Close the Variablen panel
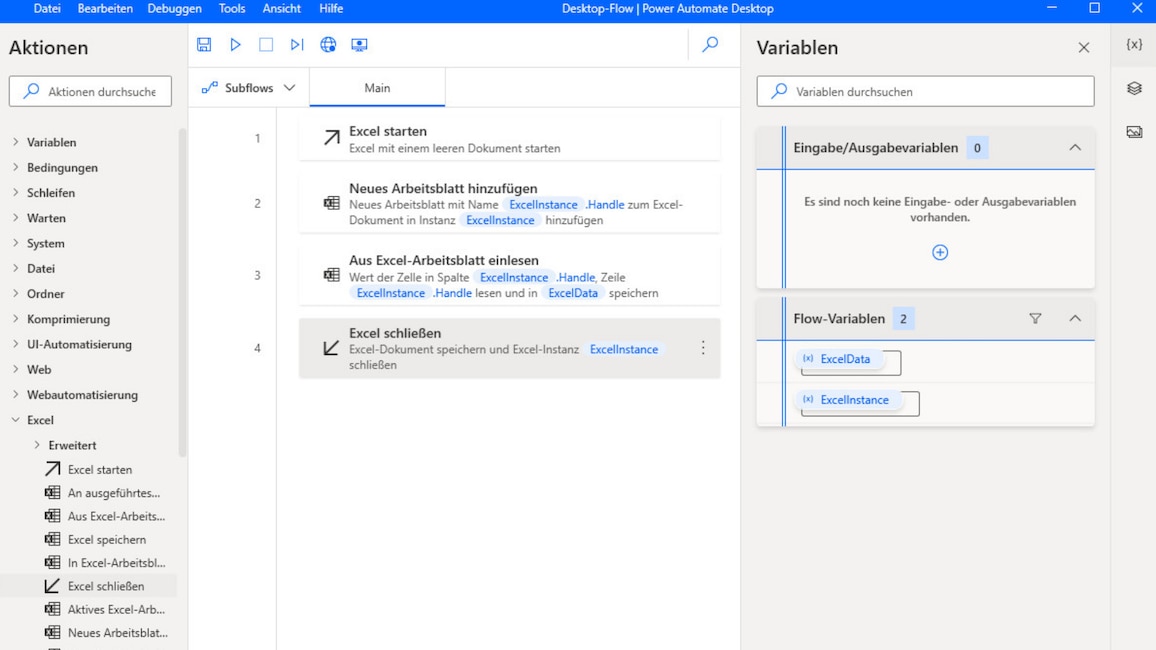This screenshot has height=650, width=1156. click(1084, 47)
